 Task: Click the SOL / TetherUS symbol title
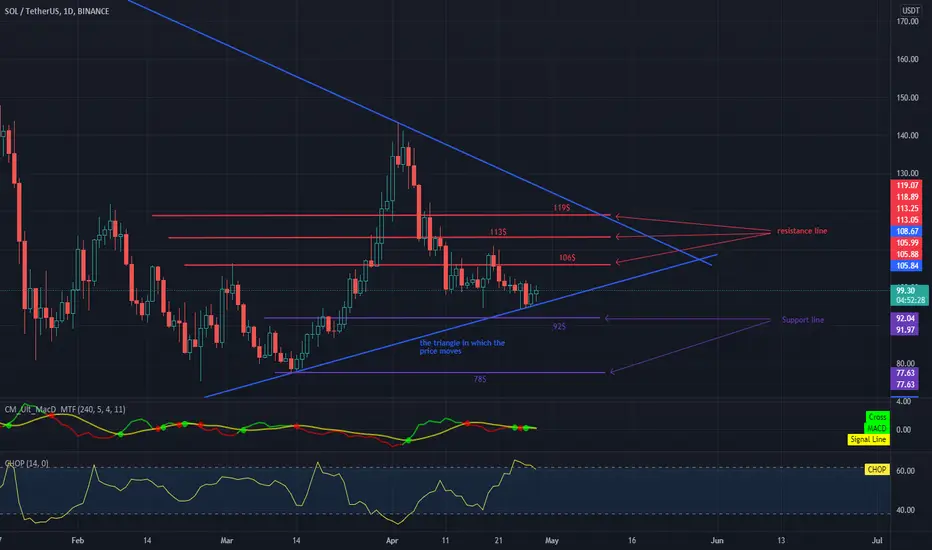pos(56,11)
